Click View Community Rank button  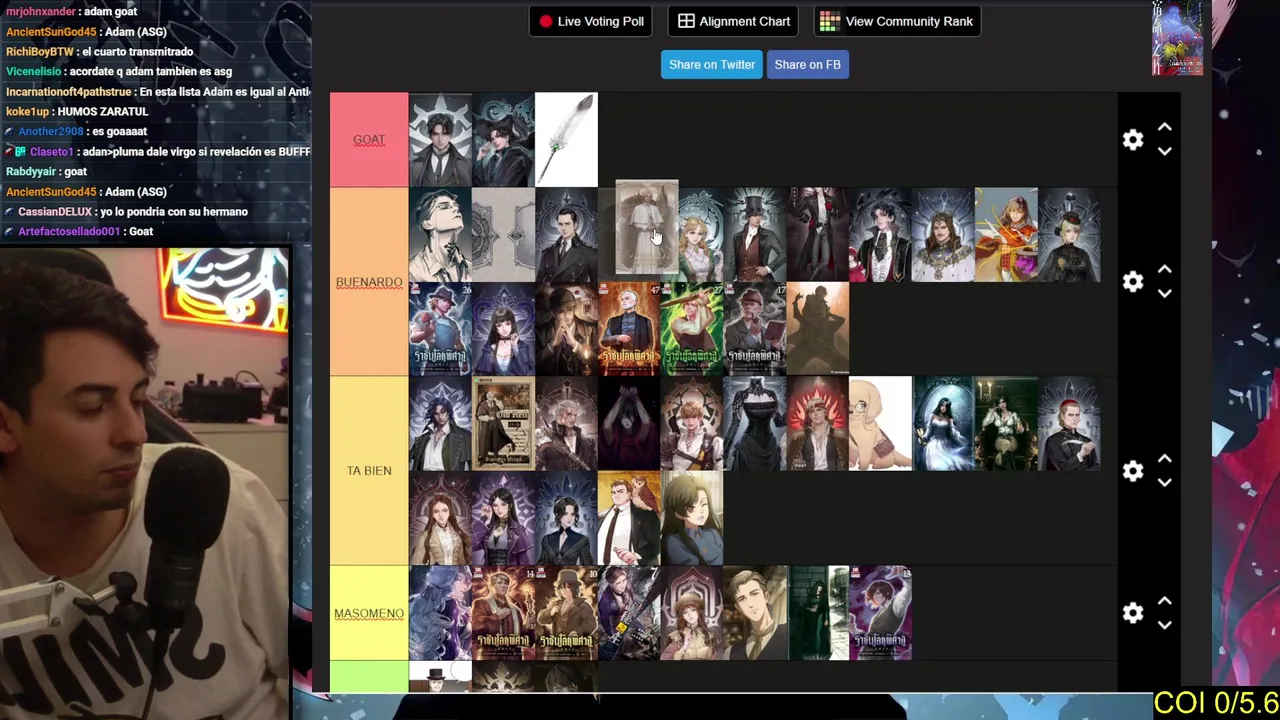[x=897, y=21]
